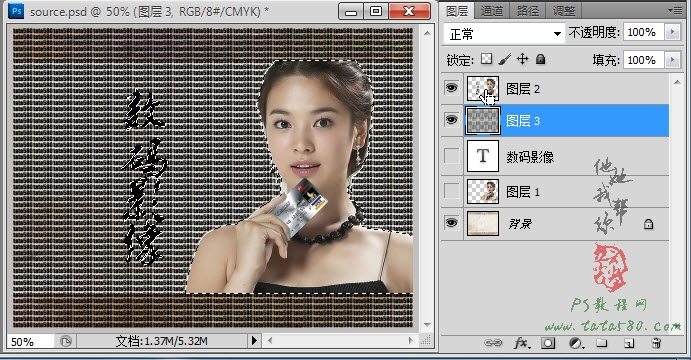The width and height of the screenshot is (691, 360).
Task: Click the Photoshop Ps document icon
Action: pos(16,11)
